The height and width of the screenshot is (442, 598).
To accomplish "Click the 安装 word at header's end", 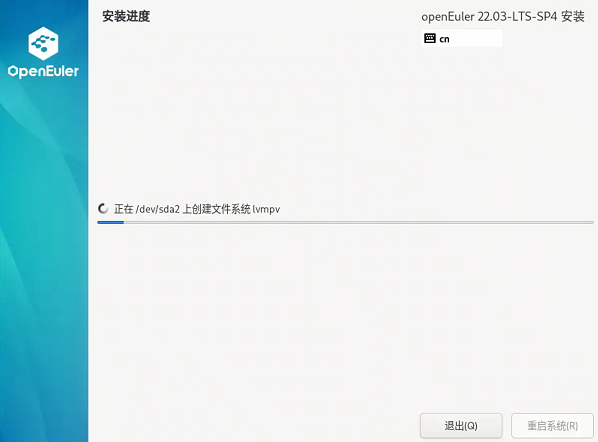I will click(x=573, y=17).
